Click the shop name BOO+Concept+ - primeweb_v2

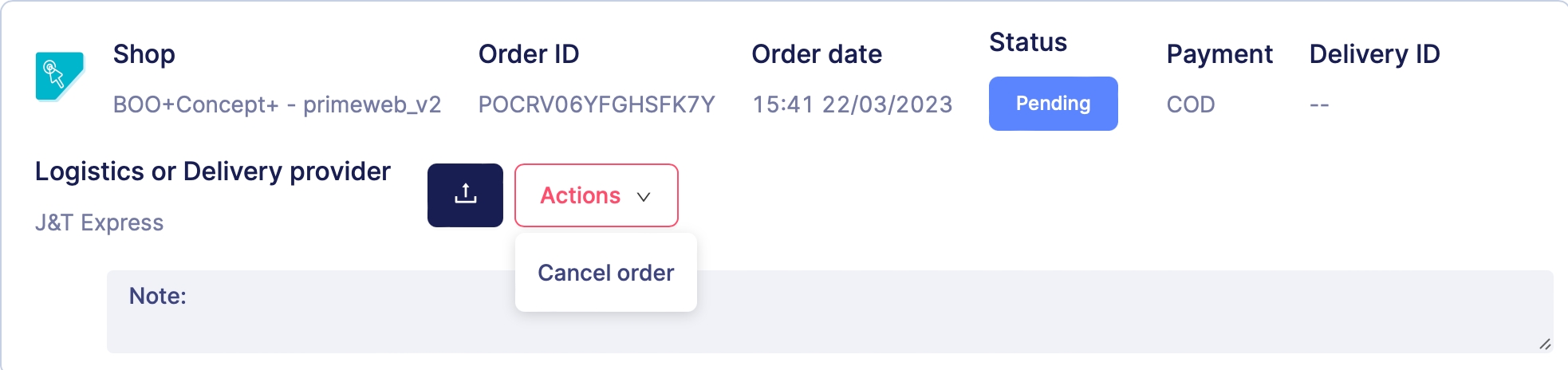point(277,104)
